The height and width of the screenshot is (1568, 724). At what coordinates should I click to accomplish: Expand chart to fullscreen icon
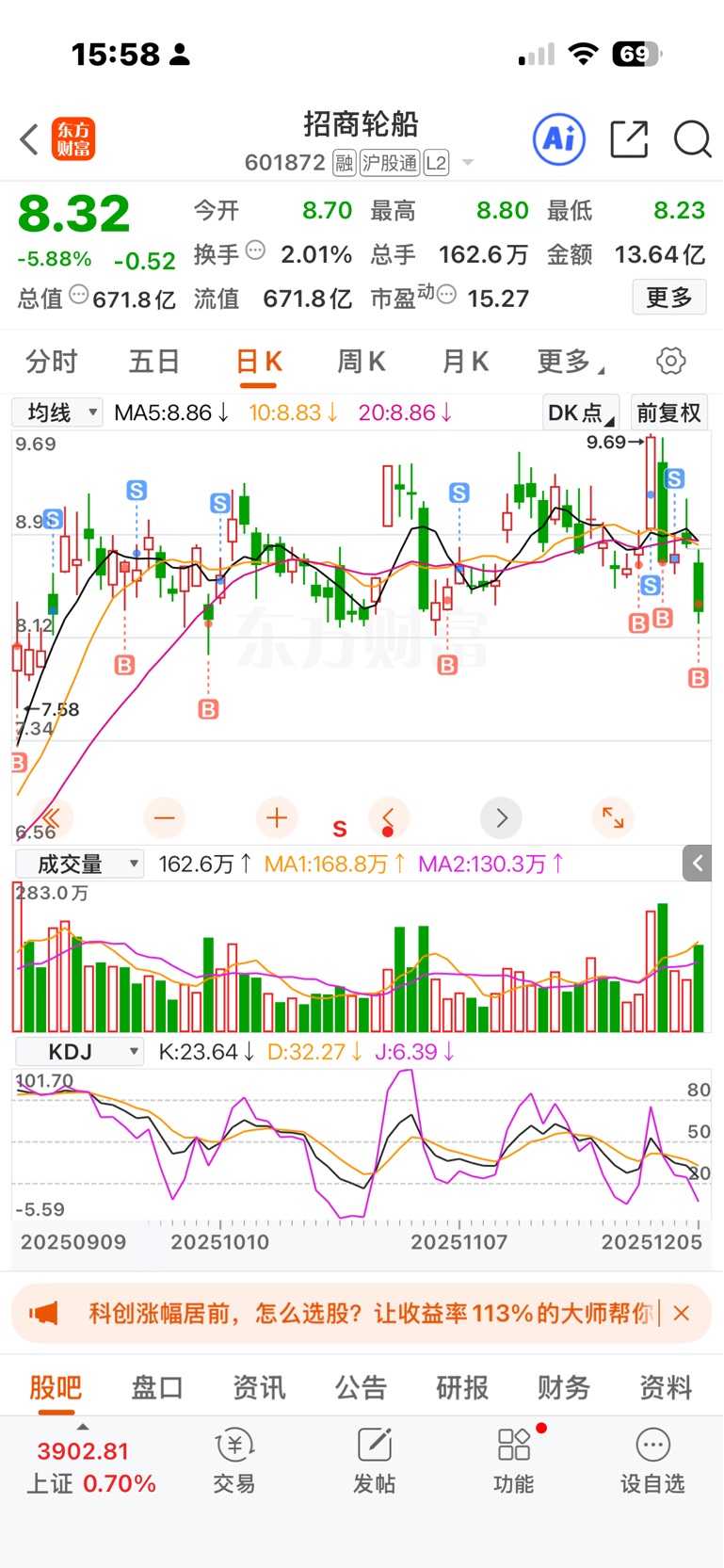tap(613, 817)
